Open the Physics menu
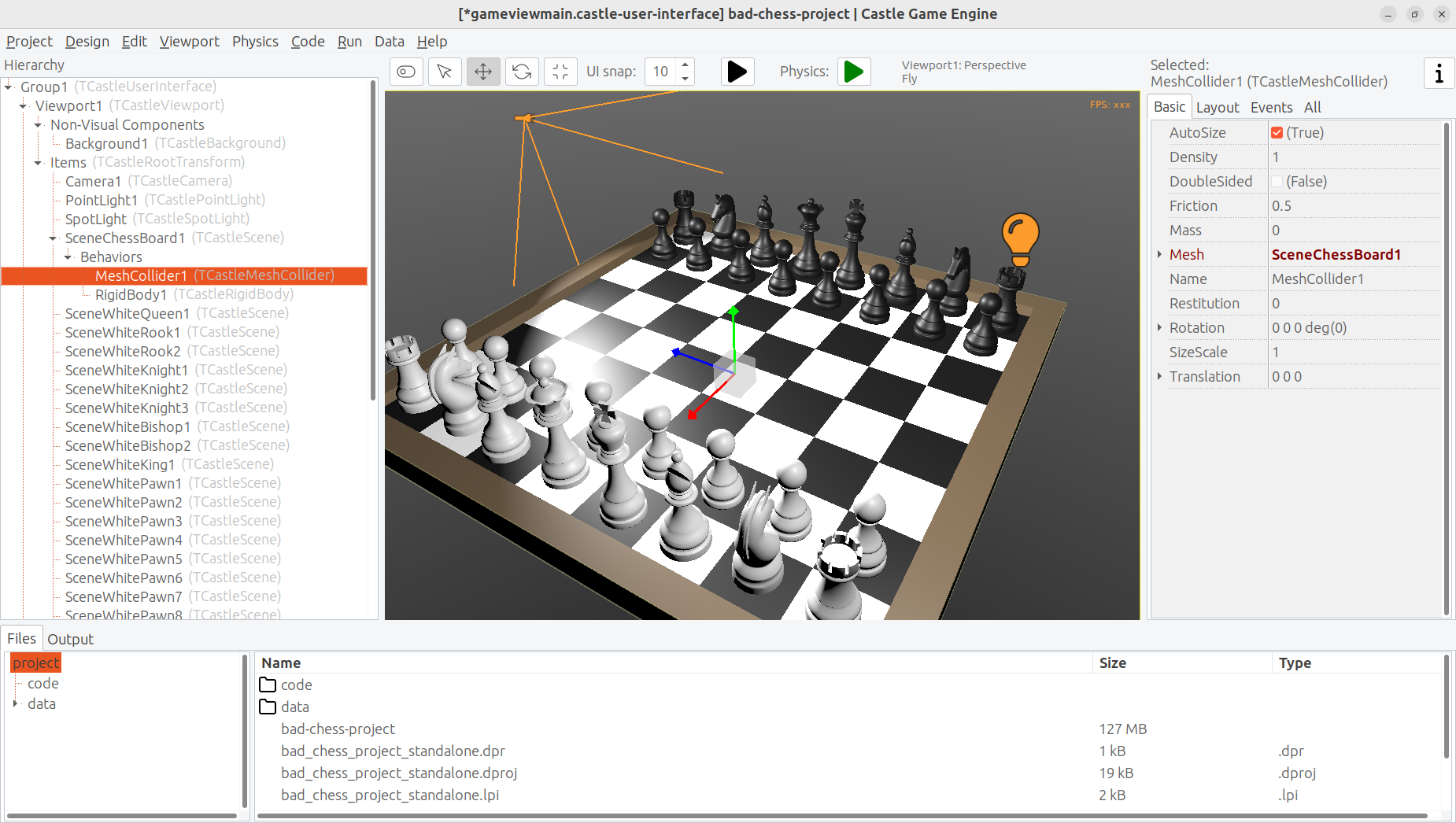The height and width of the screenshot is (823, 1456). click(x=255, y=41)
